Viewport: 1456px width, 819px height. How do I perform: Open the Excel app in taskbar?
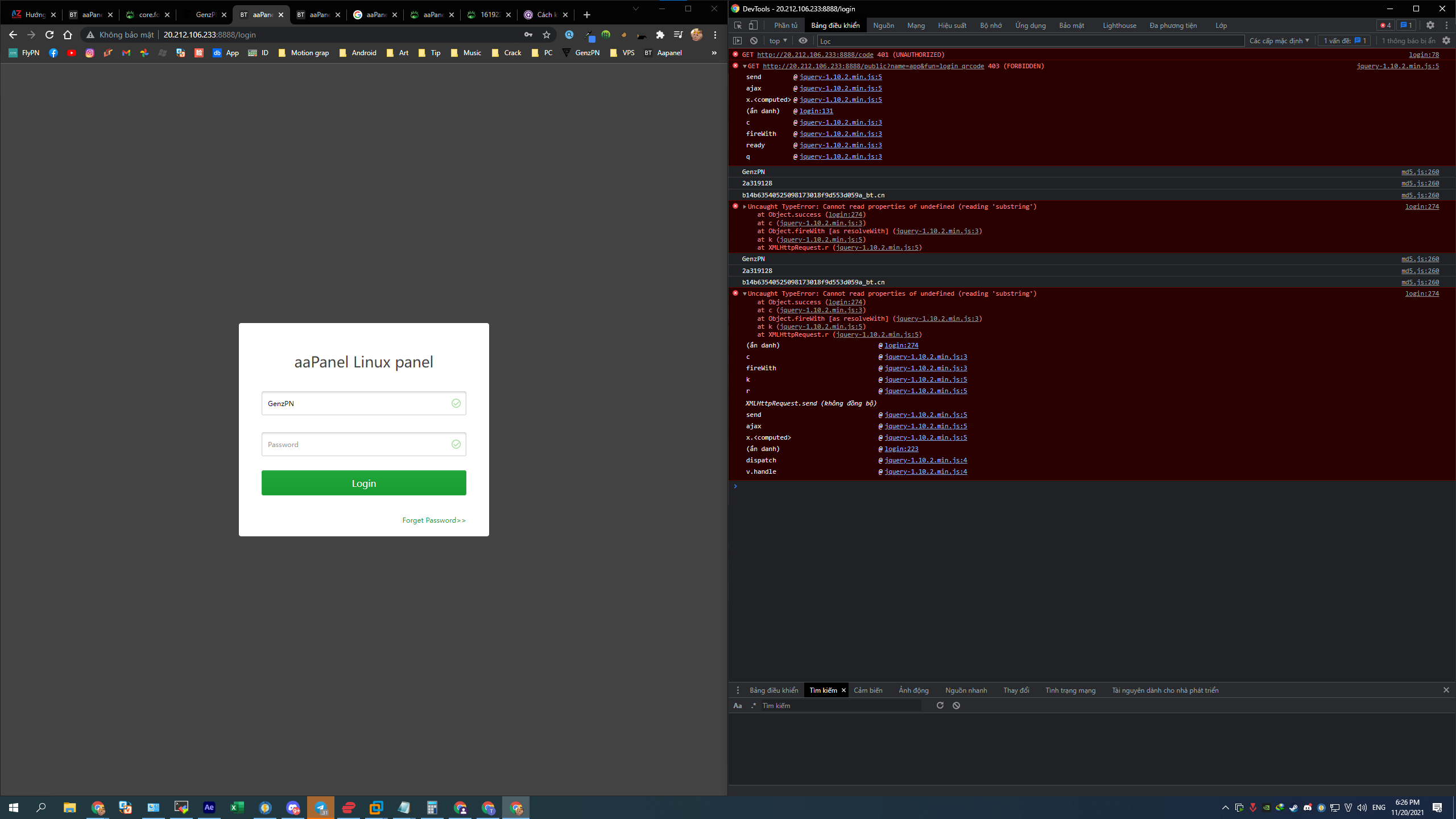click(237, 807)
